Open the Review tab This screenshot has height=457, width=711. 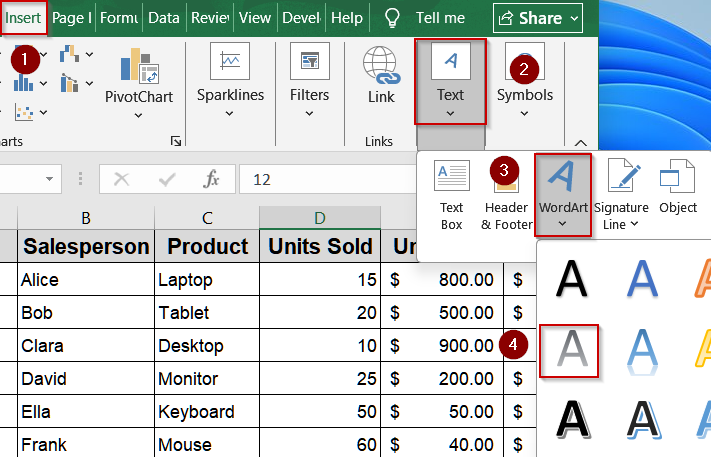click(210, 18)
